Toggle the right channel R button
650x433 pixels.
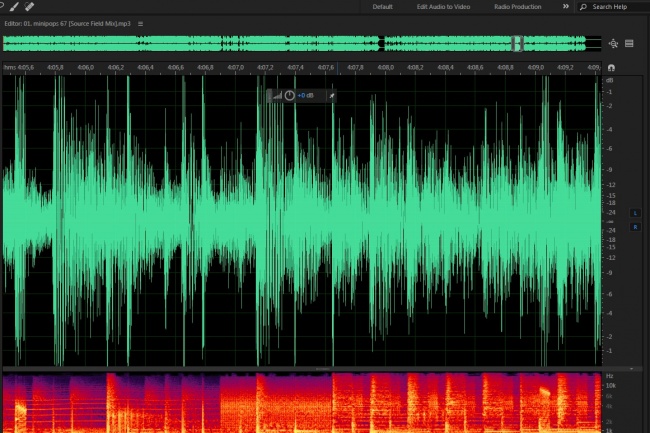pos(635,227)
